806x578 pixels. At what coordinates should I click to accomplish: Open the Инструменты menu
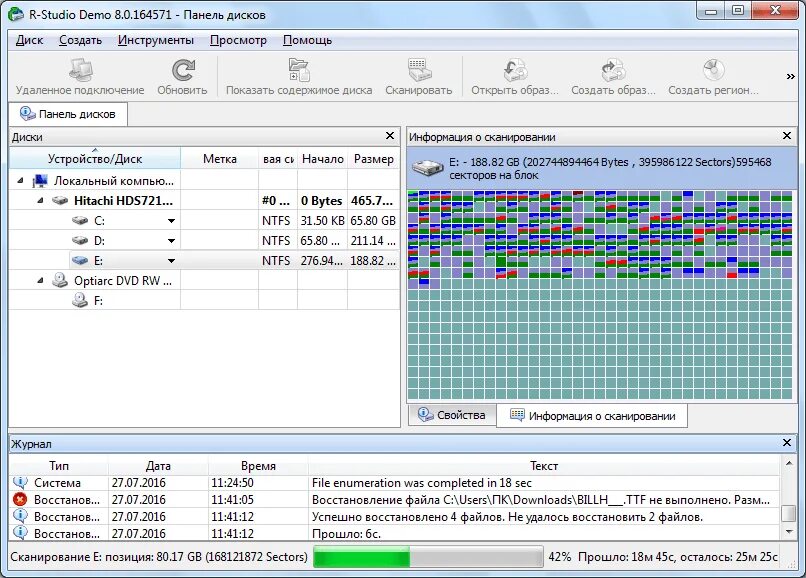point(156,40)
